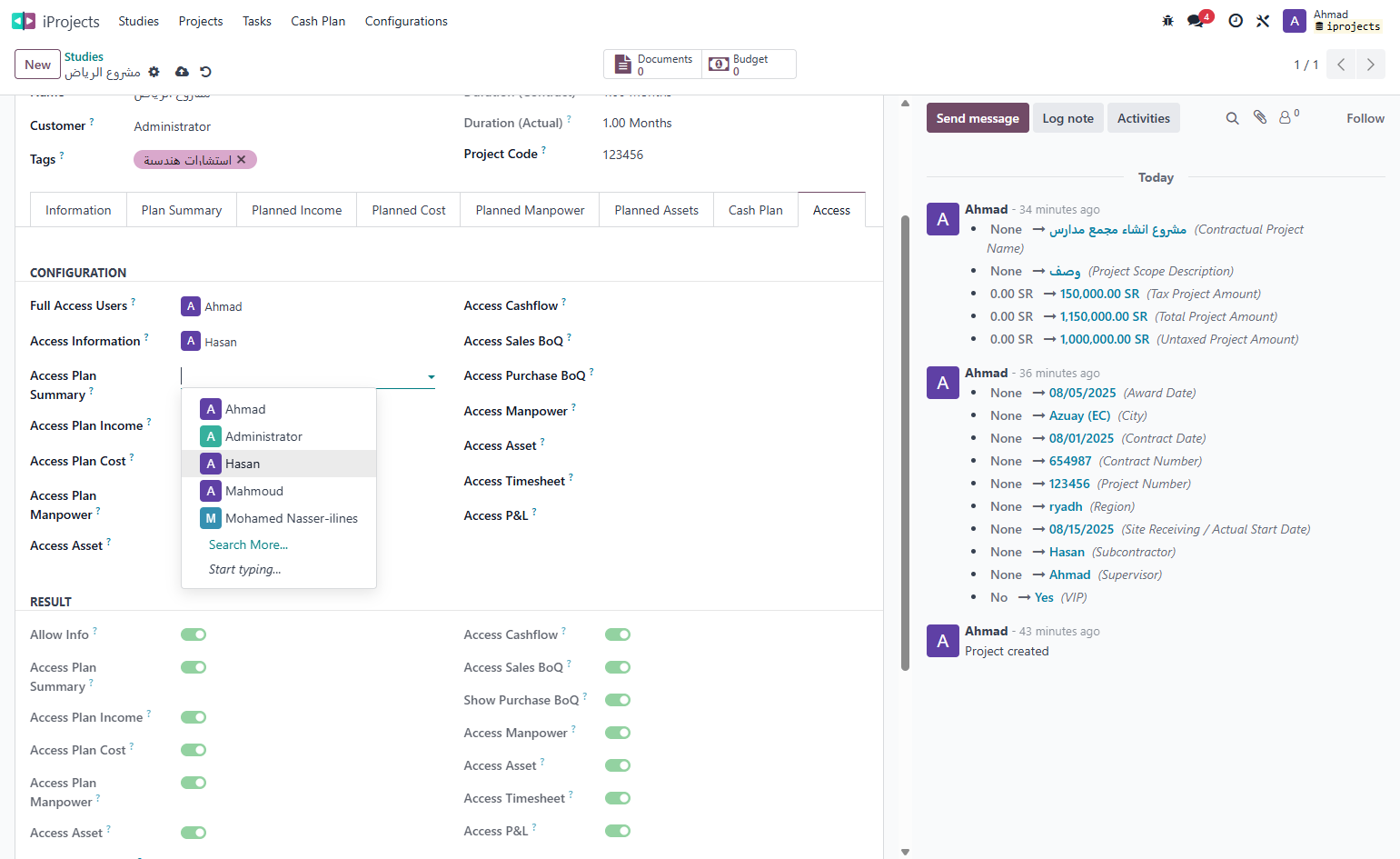Remove the pink tag with X icon
Image resolution: width=1400 pixels, height=859 pixels.
(242, 160)
